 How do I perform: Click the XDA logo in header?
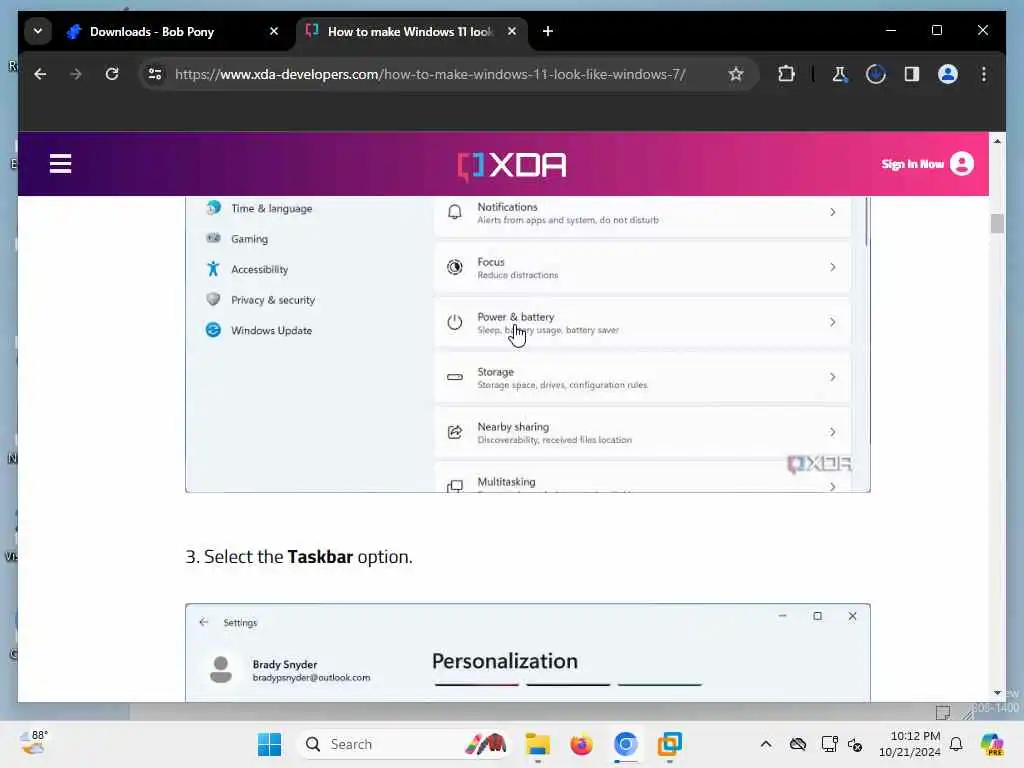pos(511,165)
